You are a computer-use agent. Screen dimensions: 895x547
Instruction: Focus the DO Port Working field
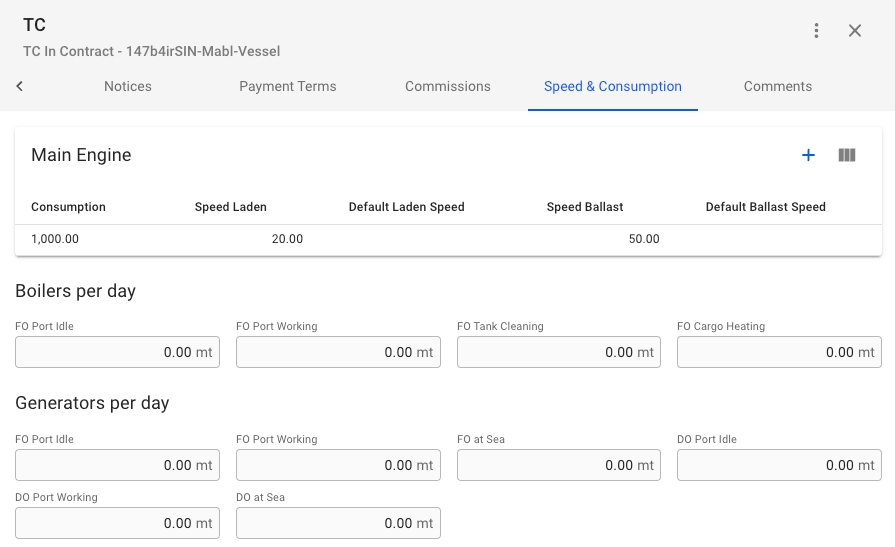point(117,523)
